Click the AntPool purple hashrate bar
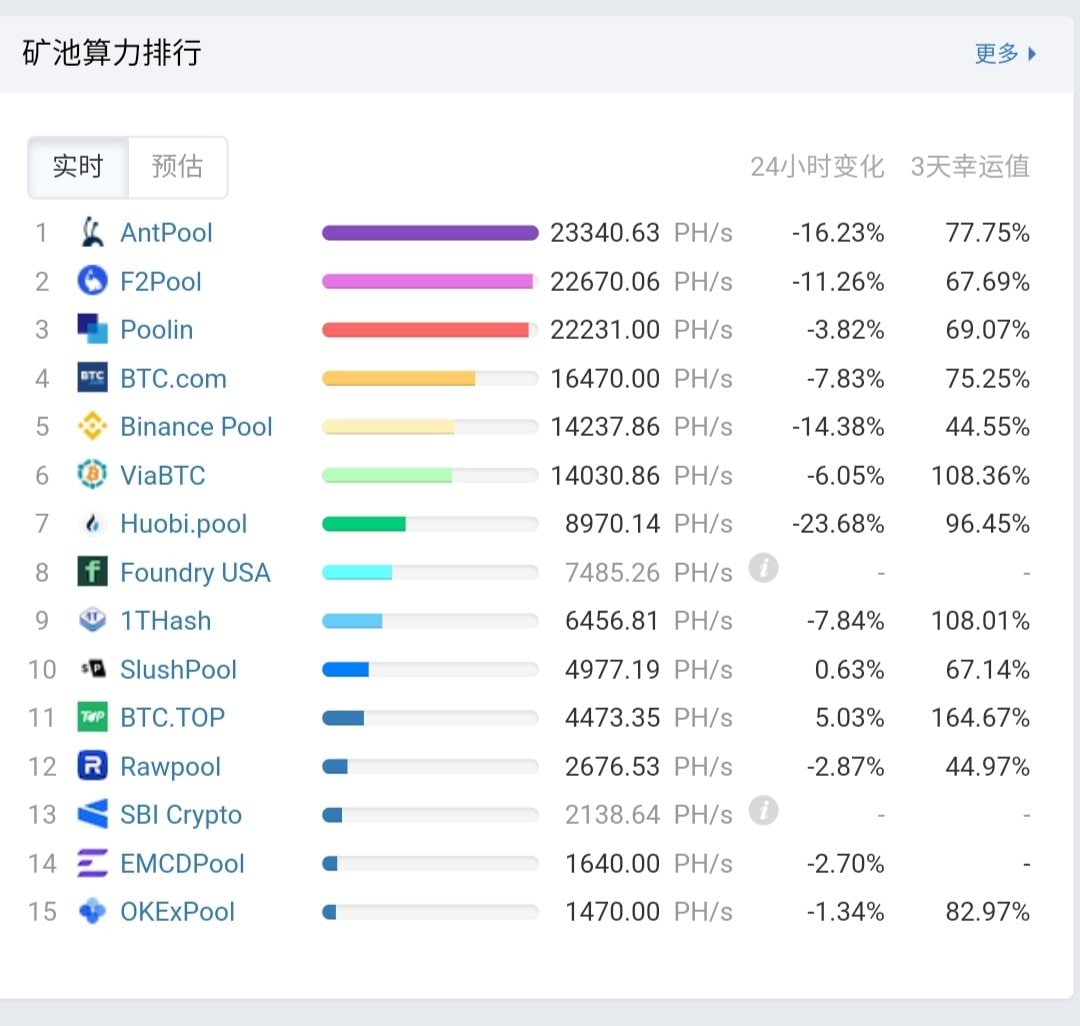Image resolution: width=1080 pixels, height=1026 pixels. [x=430, y=233]
